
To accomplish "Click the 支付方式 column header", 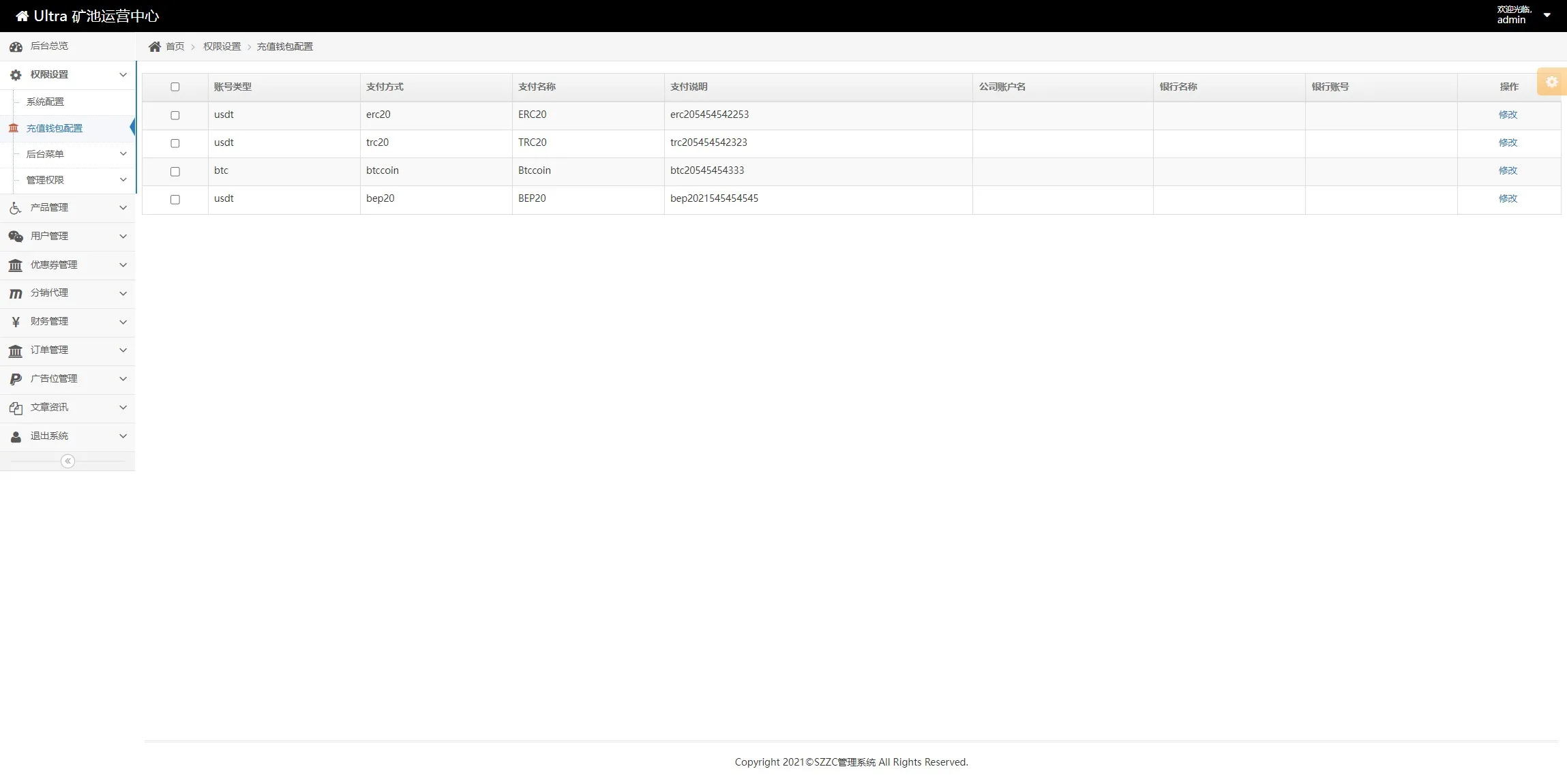I will [x=385, y=87].
